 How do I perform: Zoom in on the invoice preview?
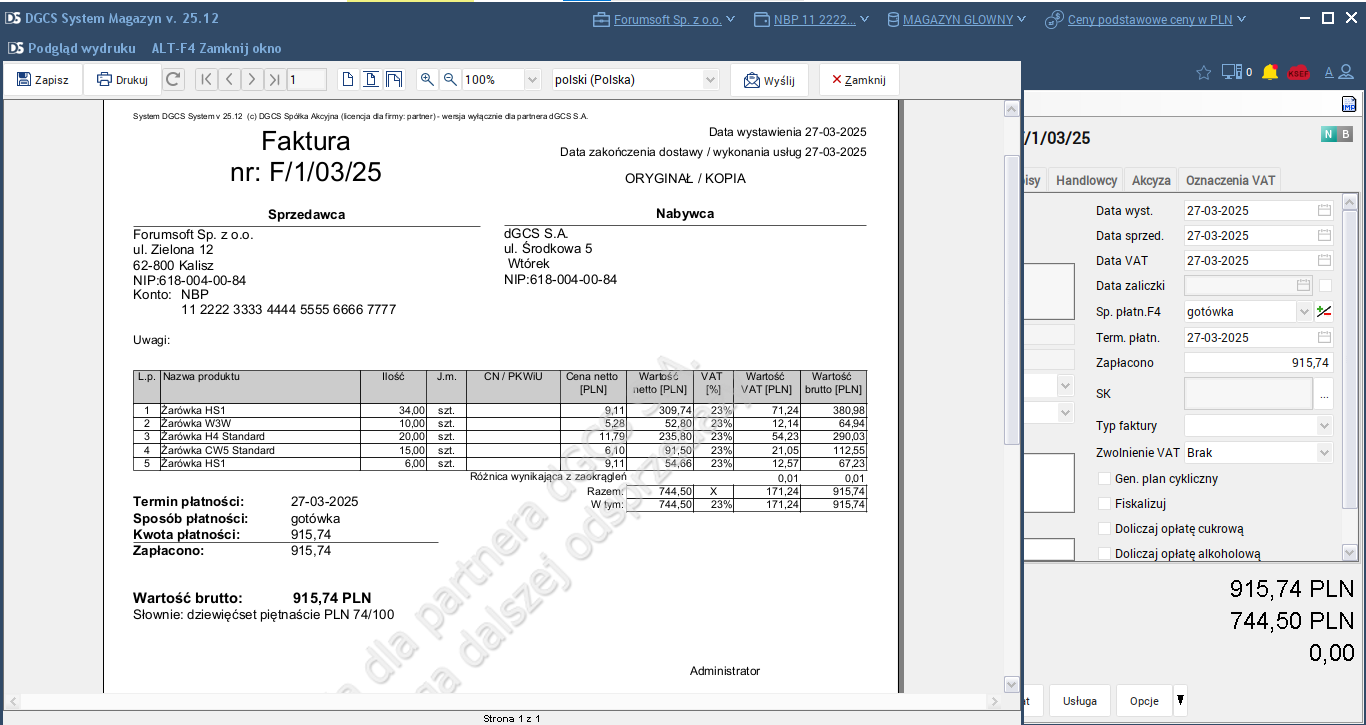coord(427,80)
